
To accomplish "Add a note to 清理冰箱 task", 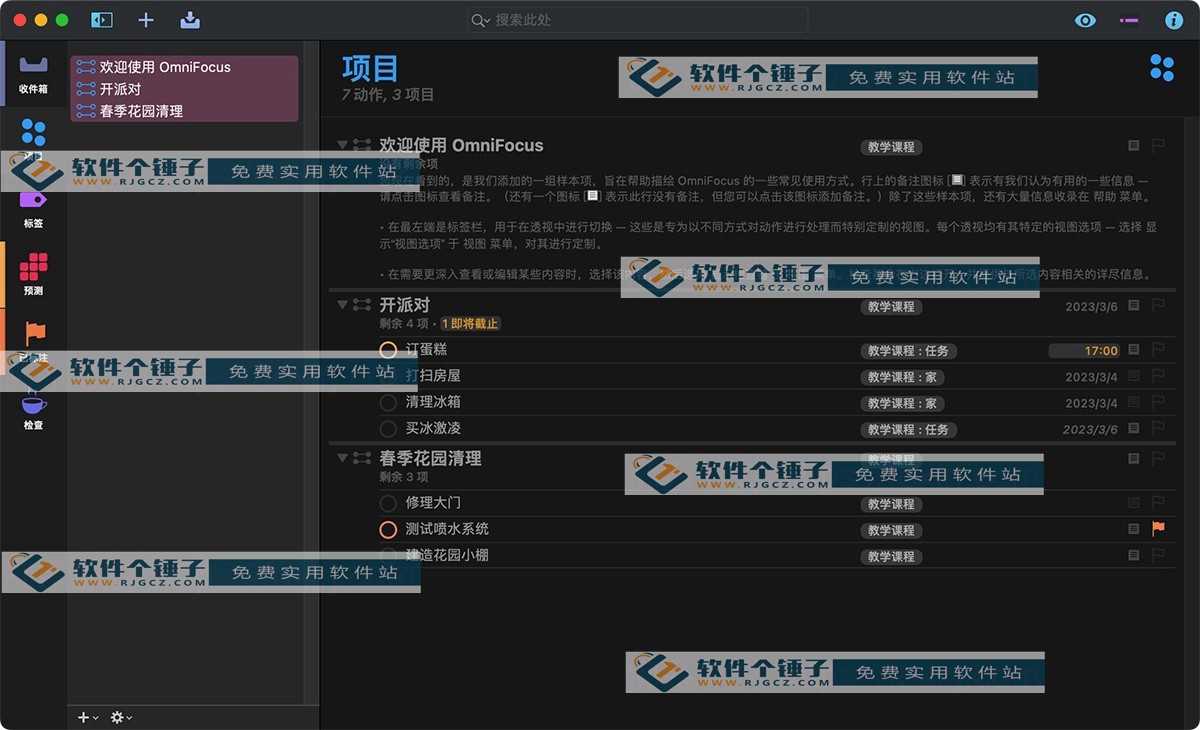I will [1133, 402].
